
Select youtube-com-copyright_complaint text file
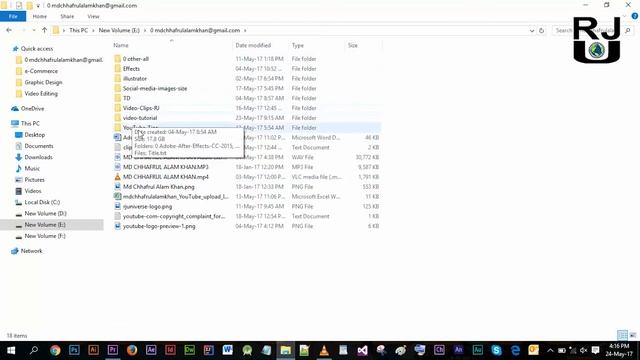click(174, 216)
